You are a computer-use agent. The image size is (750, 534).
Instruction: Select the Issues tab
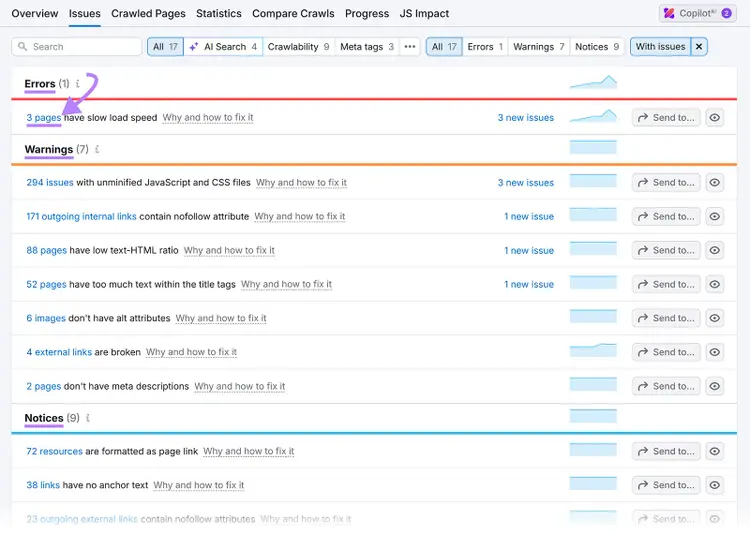point(85,13)
